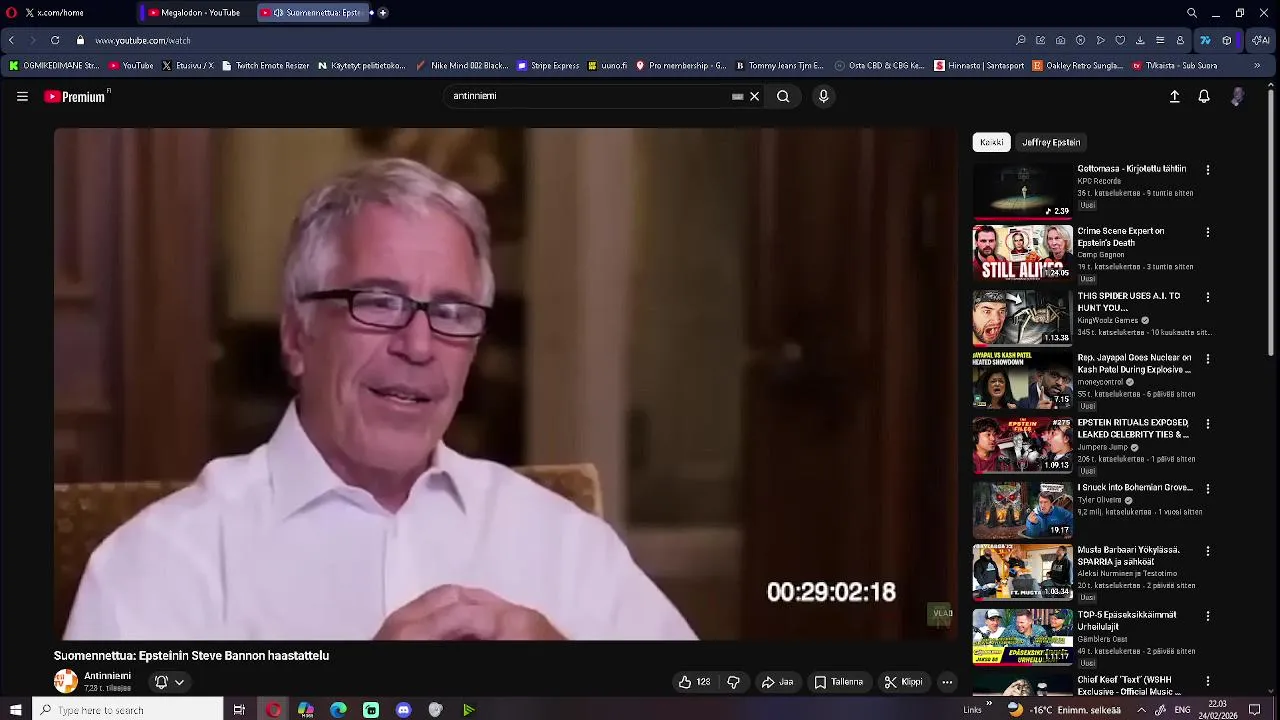Open Opera easy setup lines icon
This screenshot has width=1280, height=720.
[x=1160, y=40]
